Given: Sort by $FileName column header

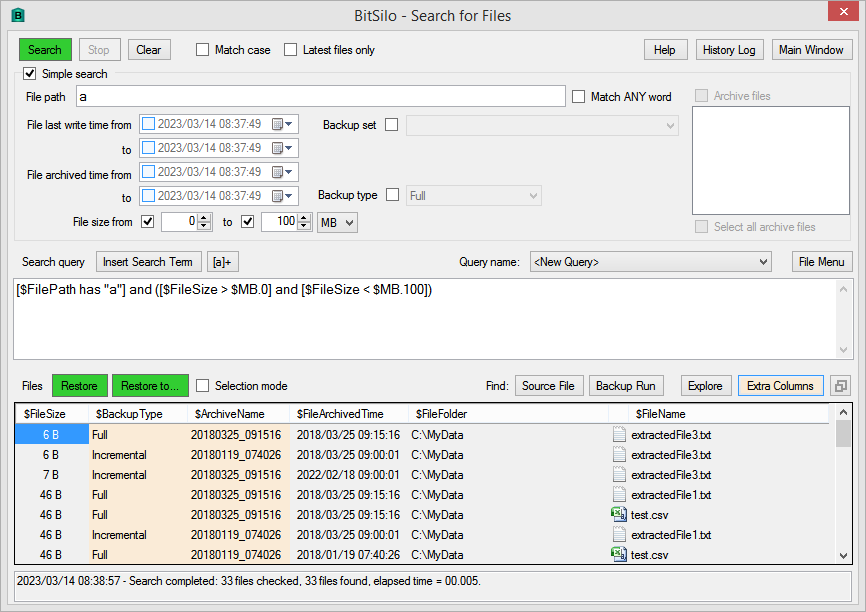Looking at the screenshot, I should (x=728, y=414).
